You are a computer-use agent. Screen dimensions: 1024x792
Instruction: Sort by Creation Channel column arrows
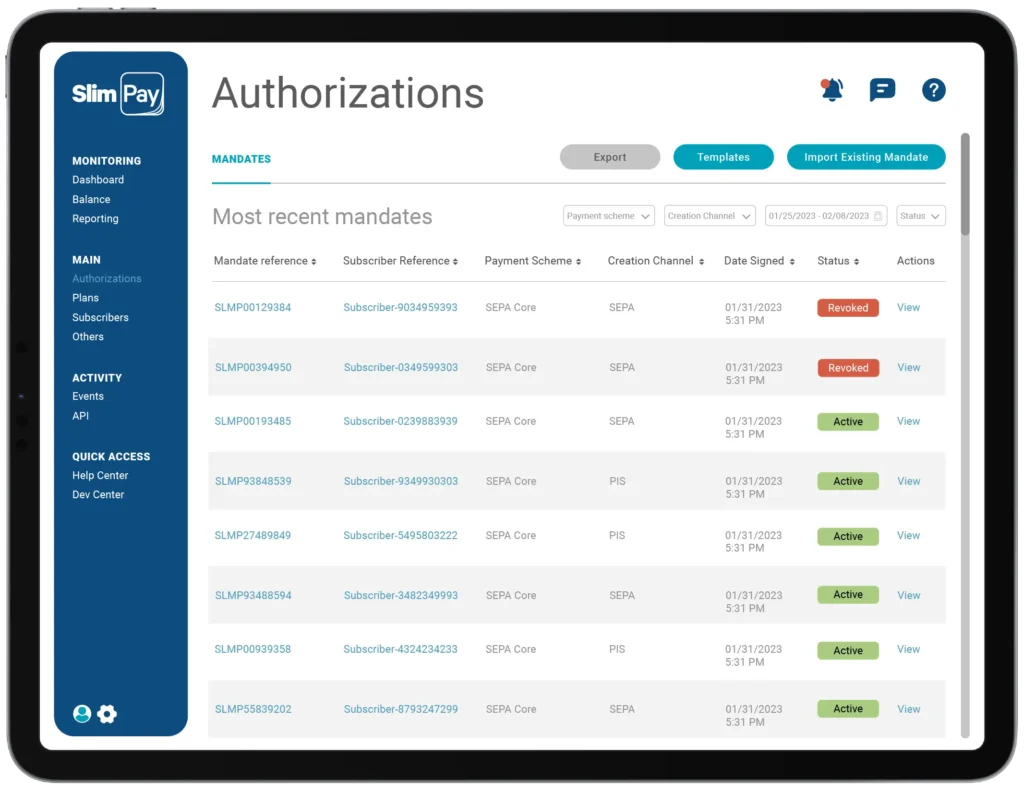[x=701, y=262]
